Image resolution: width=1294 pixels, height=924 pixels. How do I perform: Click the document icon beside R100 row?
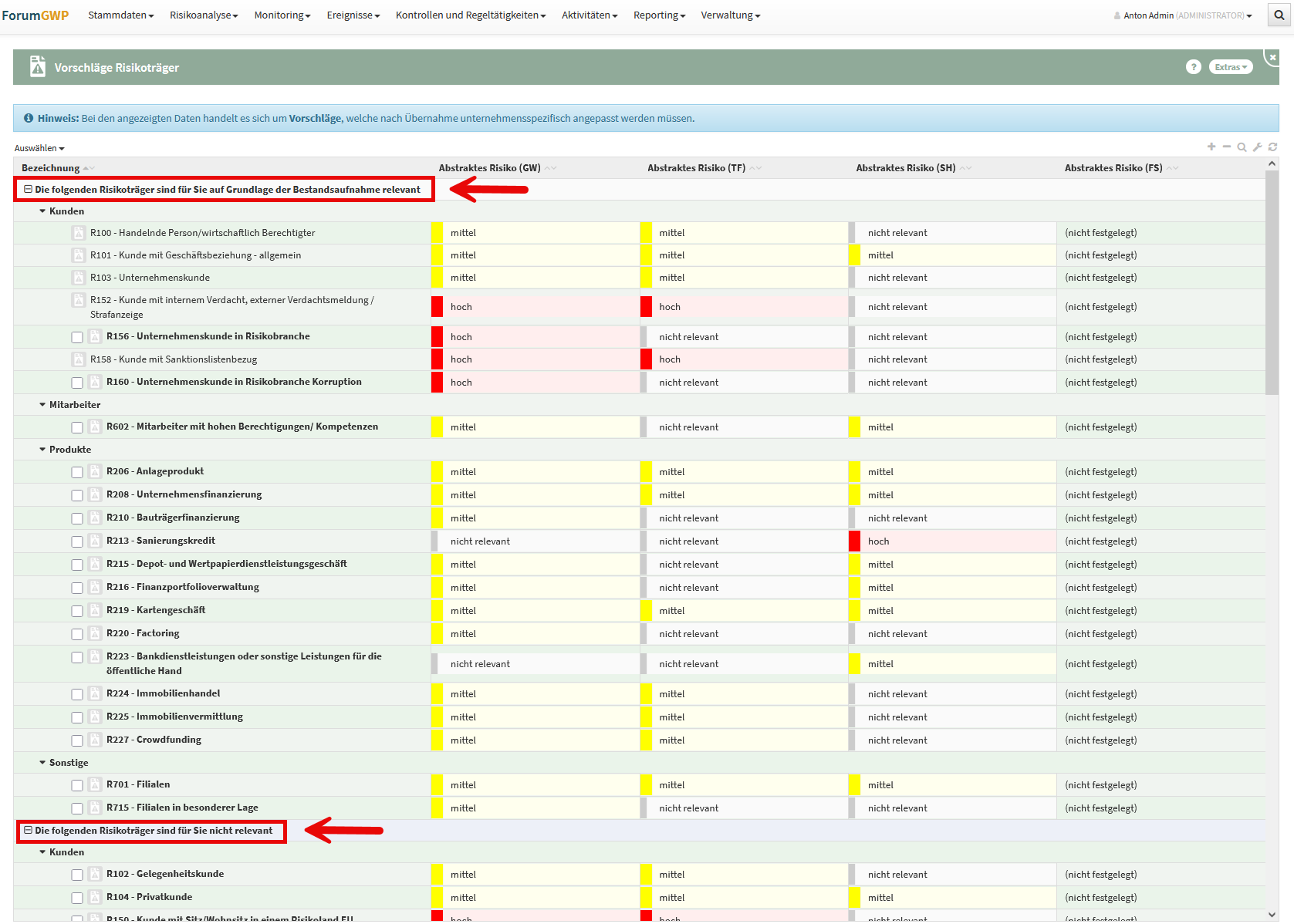[x=78, y=233]
